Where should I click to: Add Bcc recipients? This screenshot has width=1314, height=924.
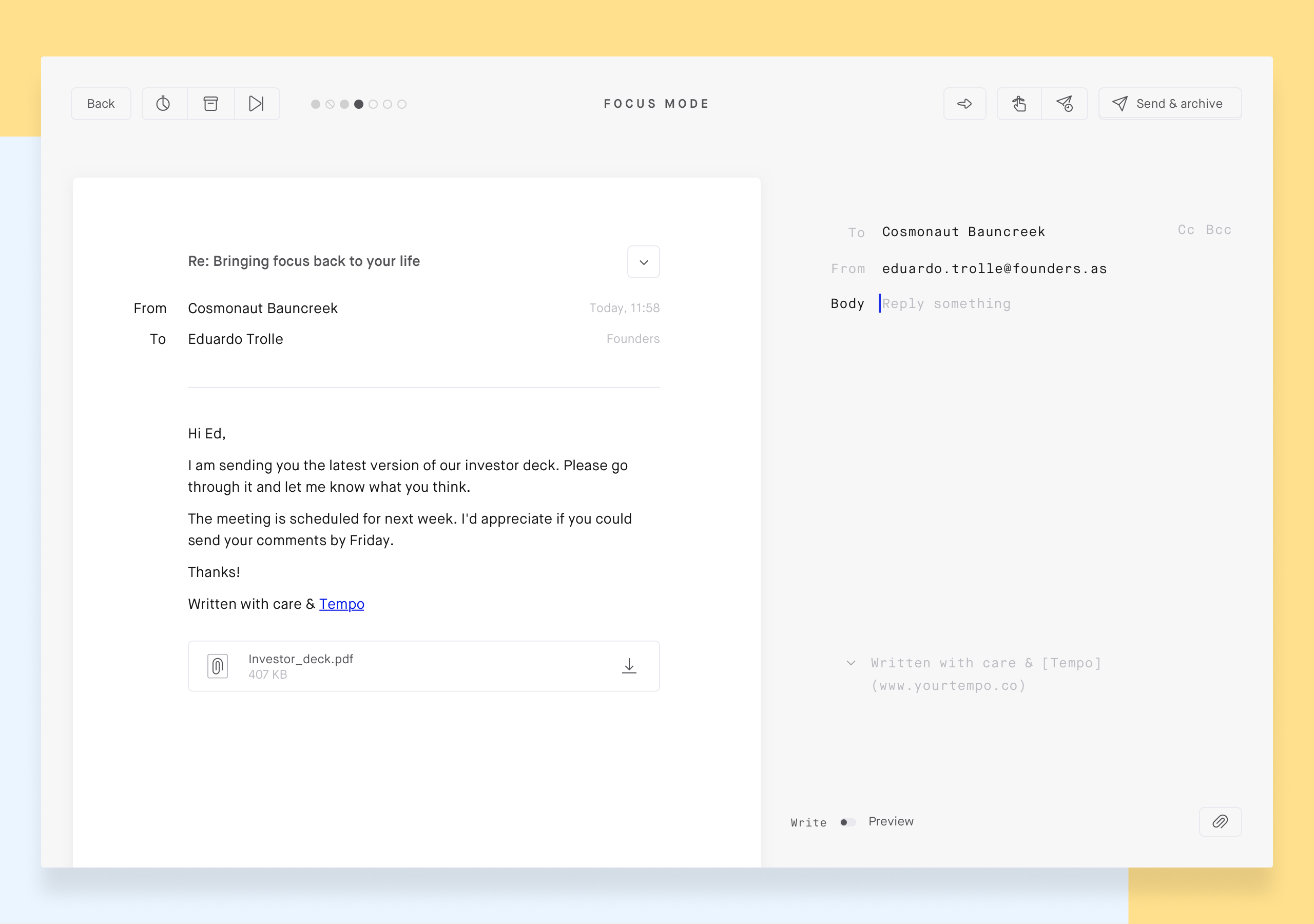1219,229
